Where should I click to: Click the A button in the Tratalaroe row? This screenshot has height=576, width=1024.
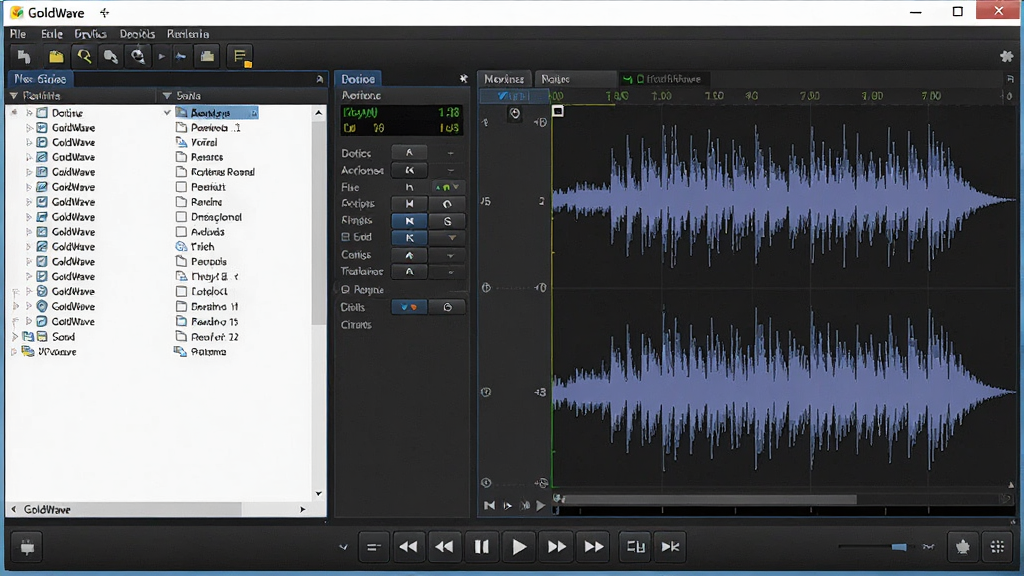pos(409,272)
